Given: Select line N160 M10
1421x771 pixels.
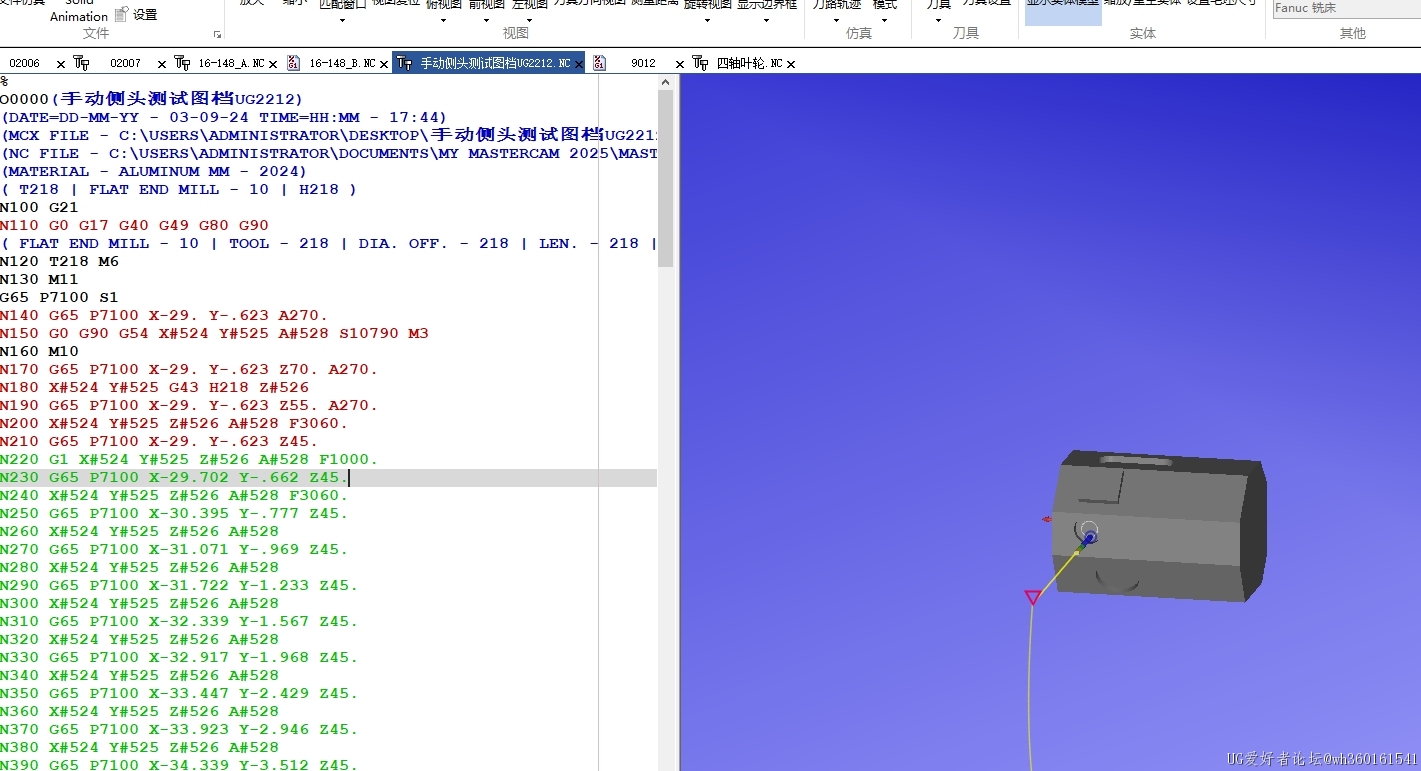Looking at the screenshot, I should coord(39,352).
